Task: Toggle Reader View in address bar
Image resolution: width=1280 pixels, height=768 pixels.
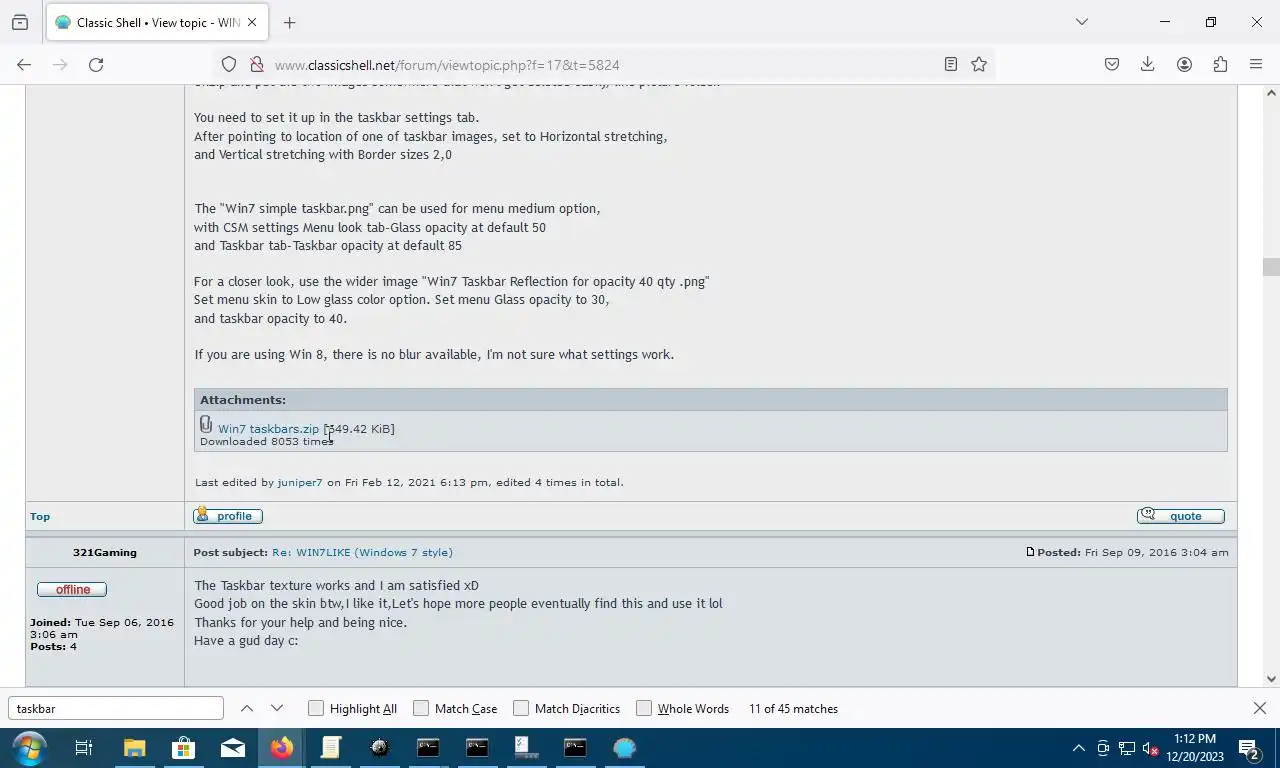Action: tap(951, 64)
